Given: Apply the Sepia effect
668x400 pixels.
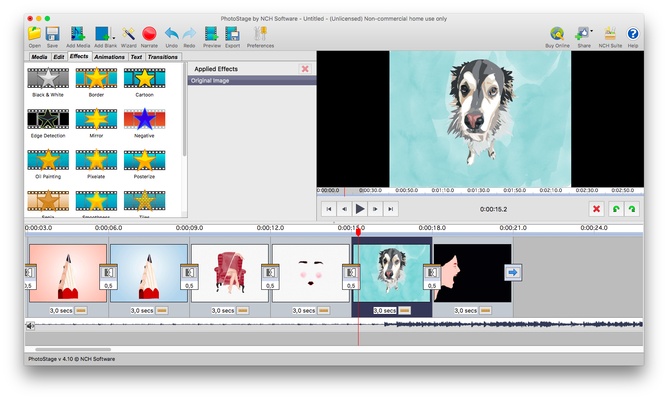Looking at the screenshot, I should click(48, 204).
